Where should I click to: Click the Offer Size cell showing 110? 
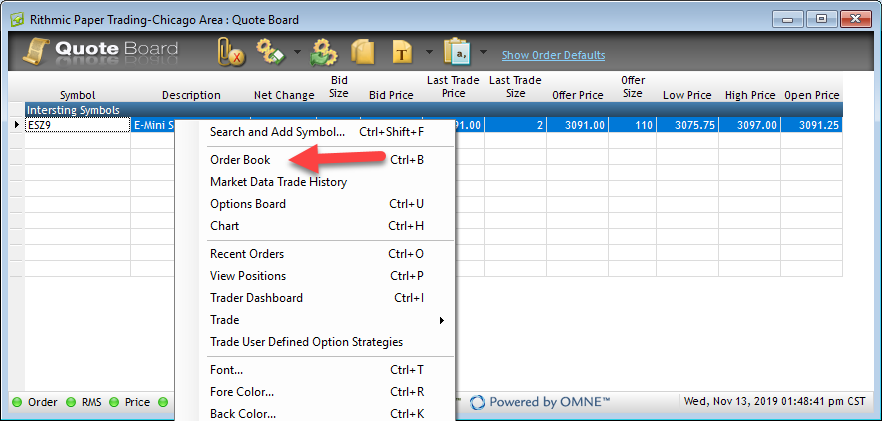[633, 125]
